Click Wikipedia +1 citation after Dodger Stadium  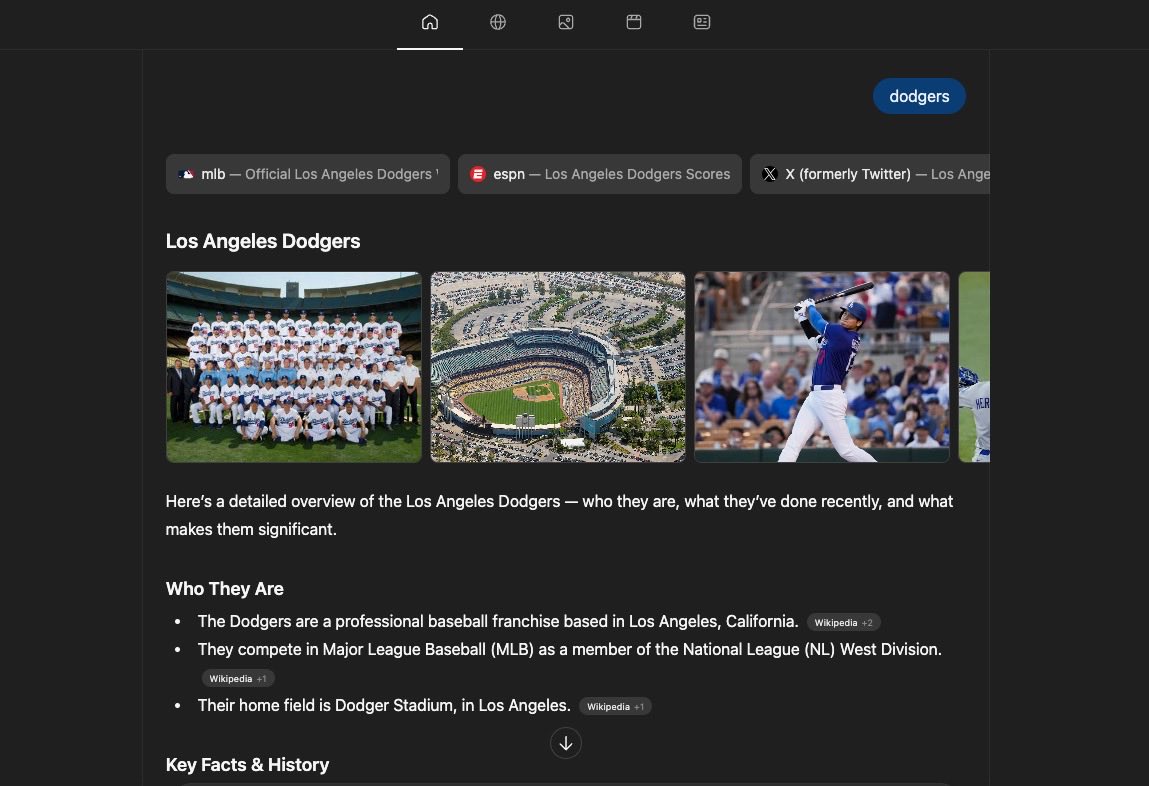coord(616,706)
